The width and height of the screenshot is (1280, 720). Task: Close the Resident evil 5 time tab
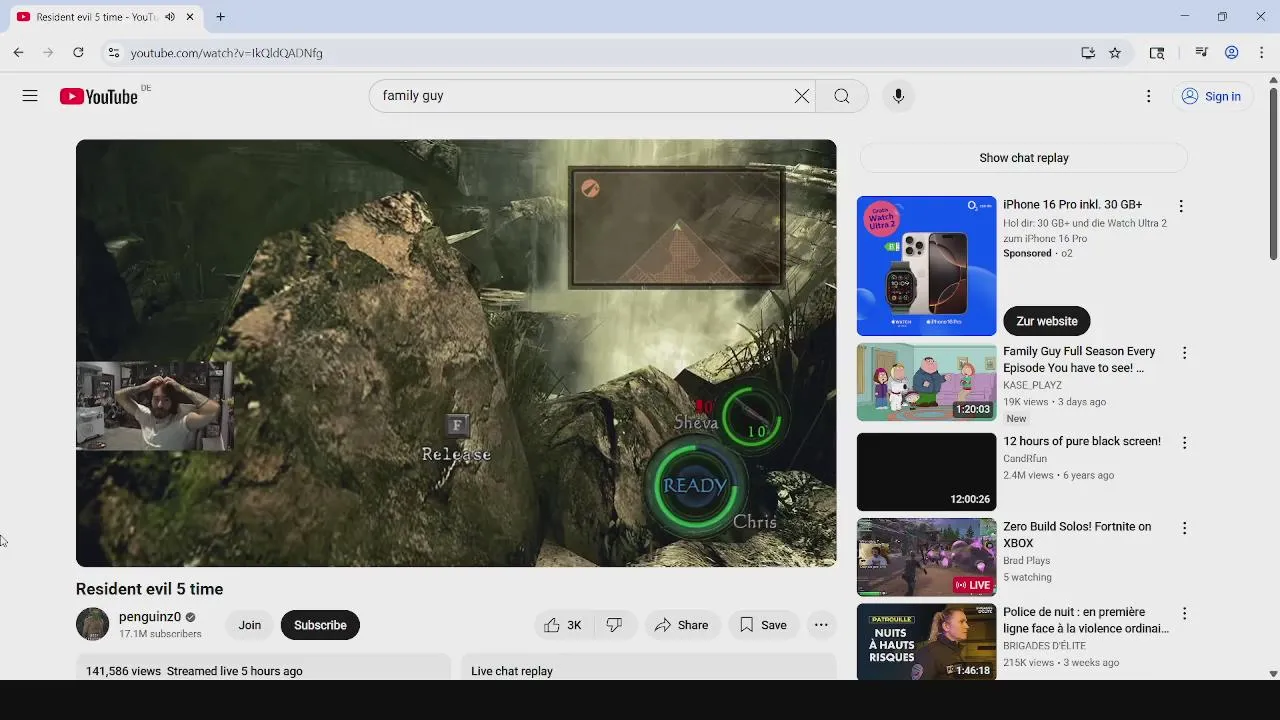[190, 17]
